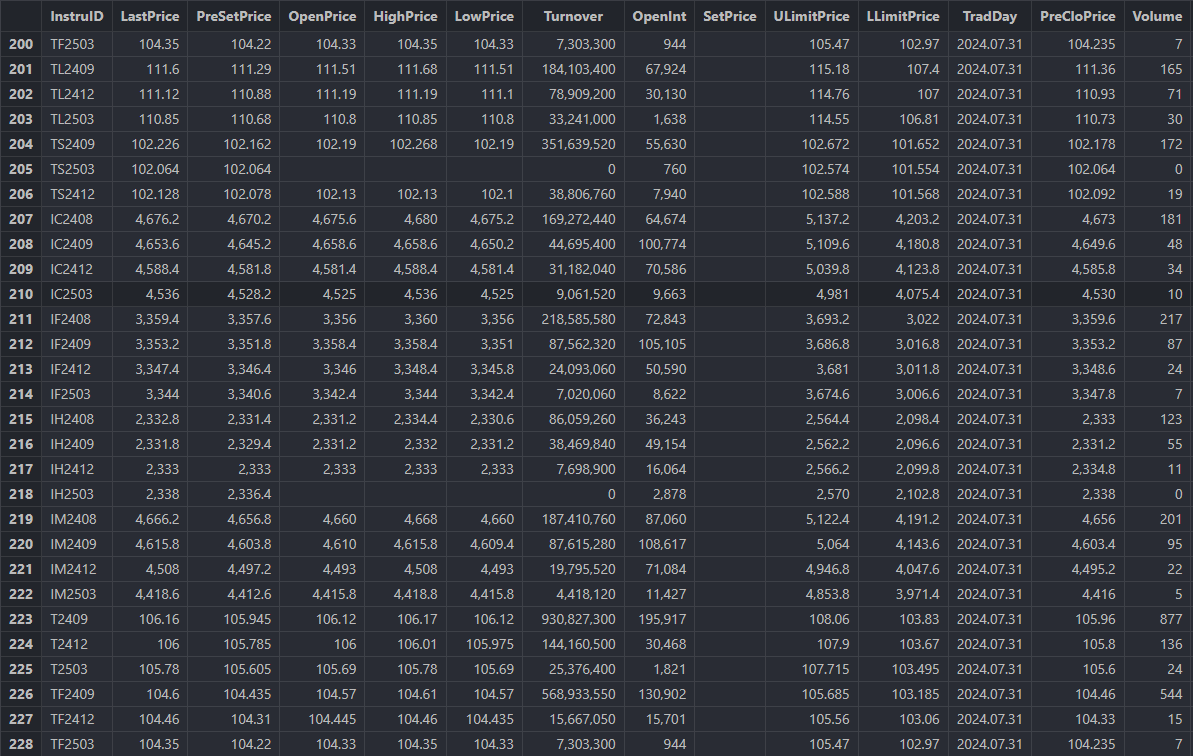Select OpenInt value 195,917
The width and height of the screenshot is (1193, 756).
click(x=660, y=619)
